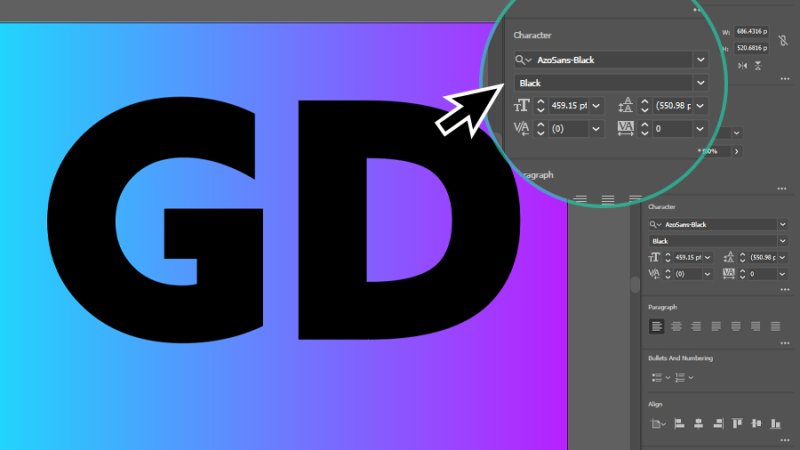
Task: Click font search icon in unmagnified Character panel
Action: coord(655,224)
